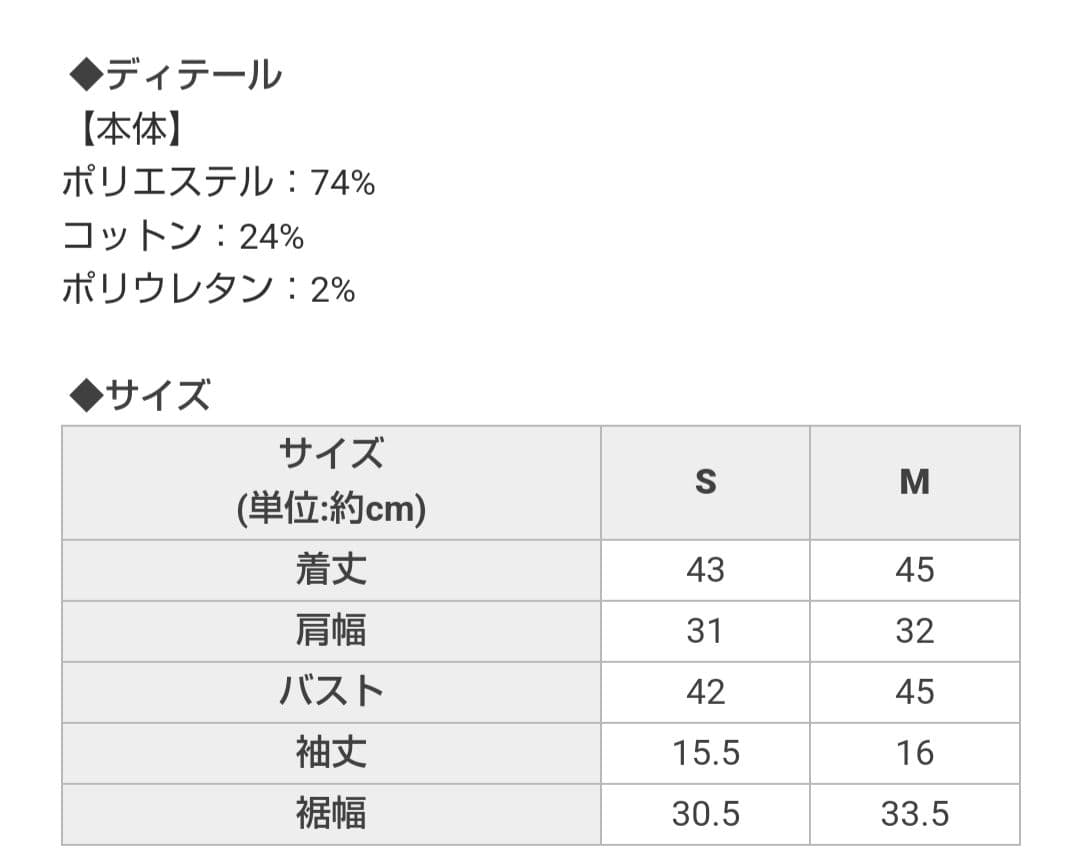Tap the 肩幅 row label
Viewport: 1080px width, 852px height.
[331, 631]
